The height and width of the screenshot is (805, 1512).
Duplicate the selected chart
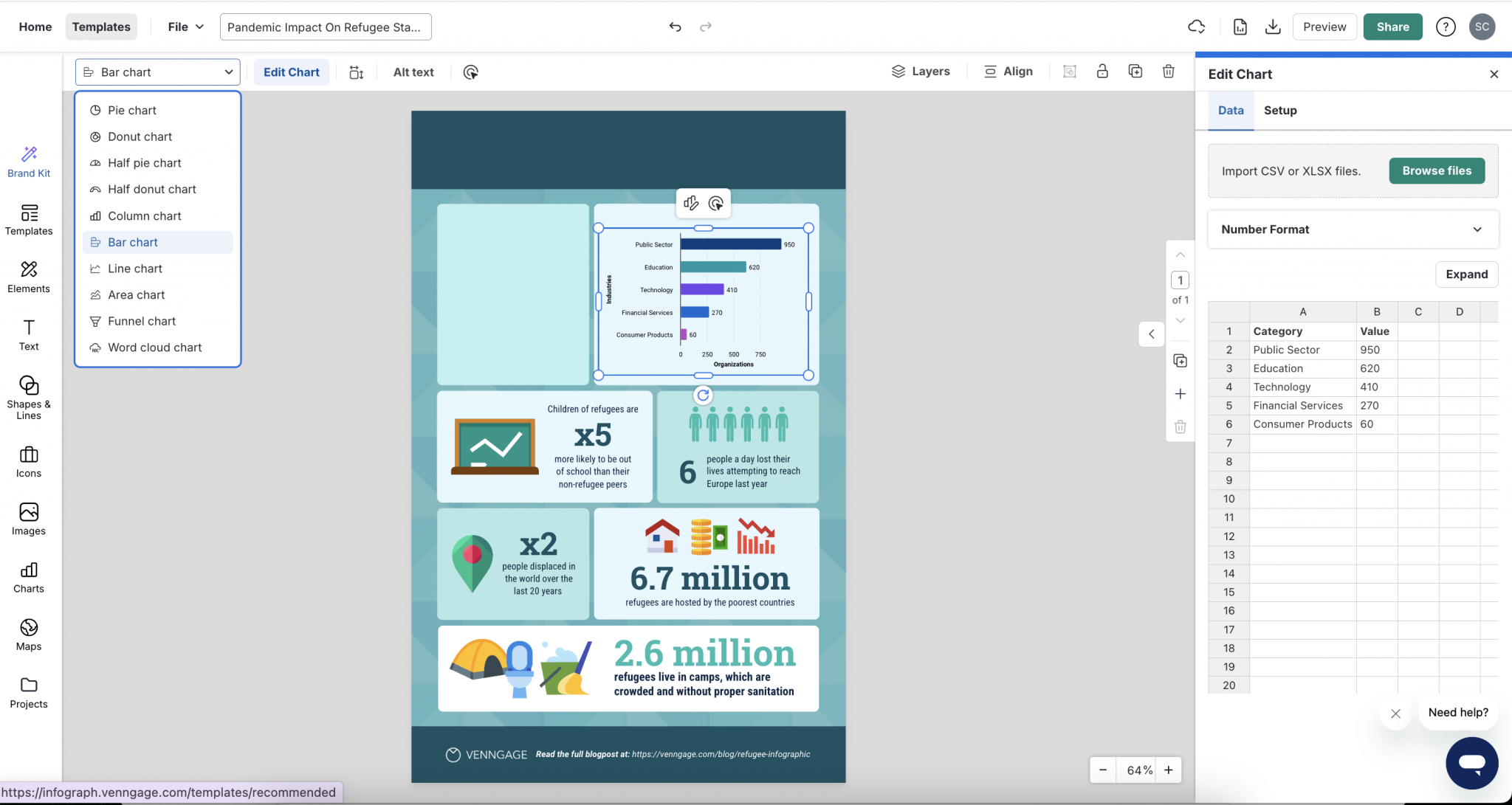coord(1135,71)
